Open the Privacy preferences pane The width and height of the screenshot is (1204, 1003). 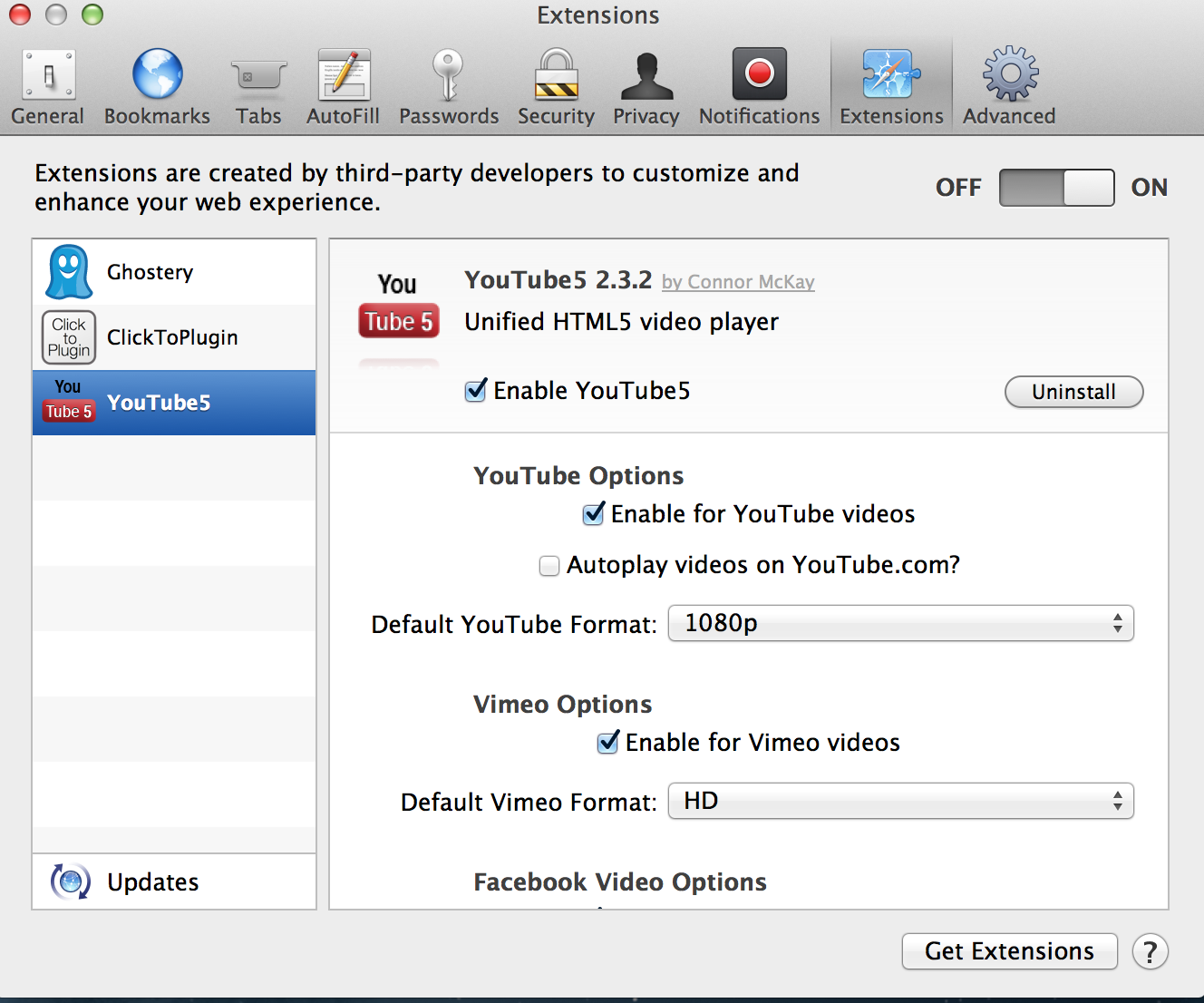point(646,88)
